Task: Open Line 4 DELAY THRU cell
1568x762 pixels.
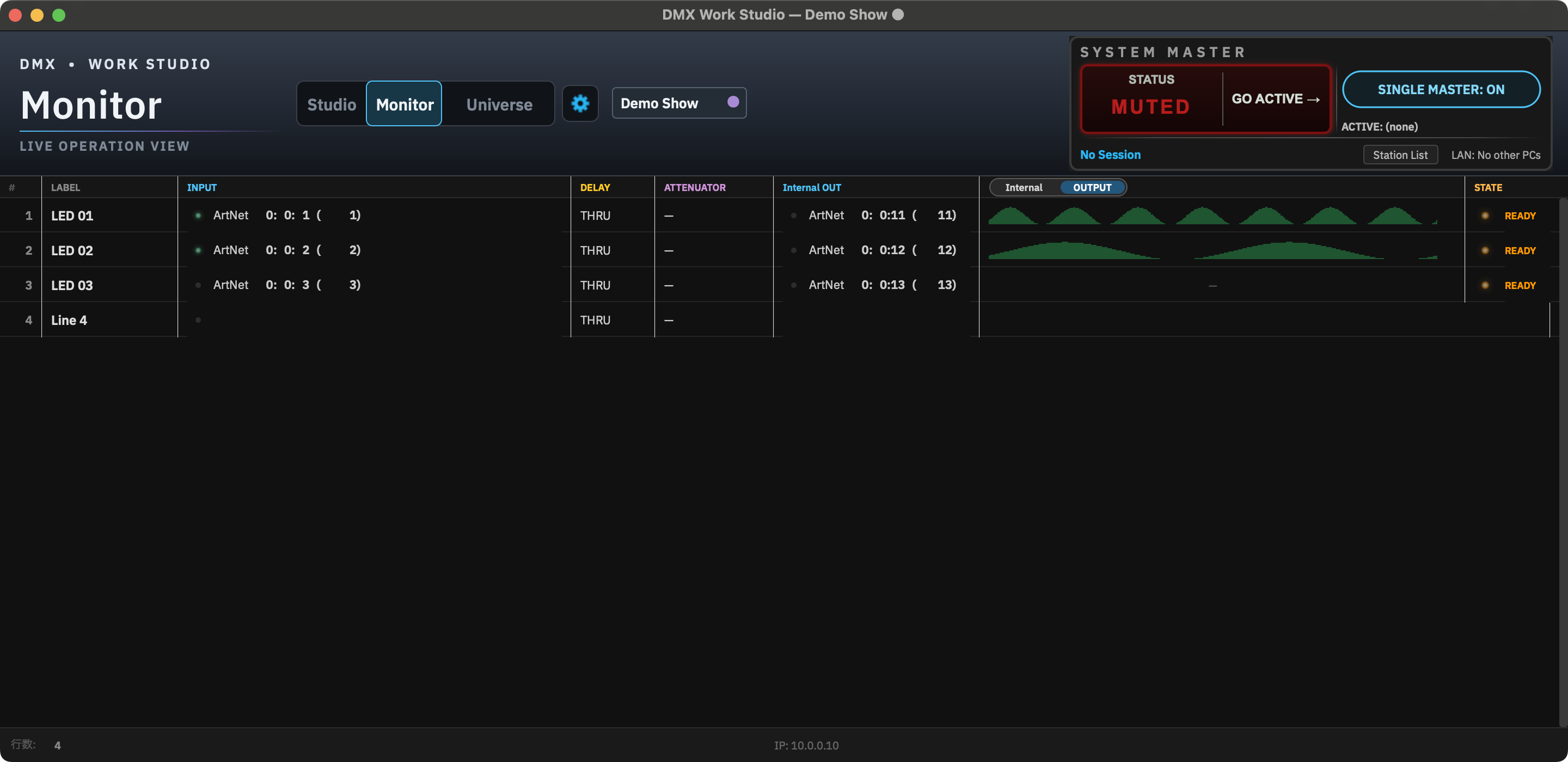Action: pos(612,320)
